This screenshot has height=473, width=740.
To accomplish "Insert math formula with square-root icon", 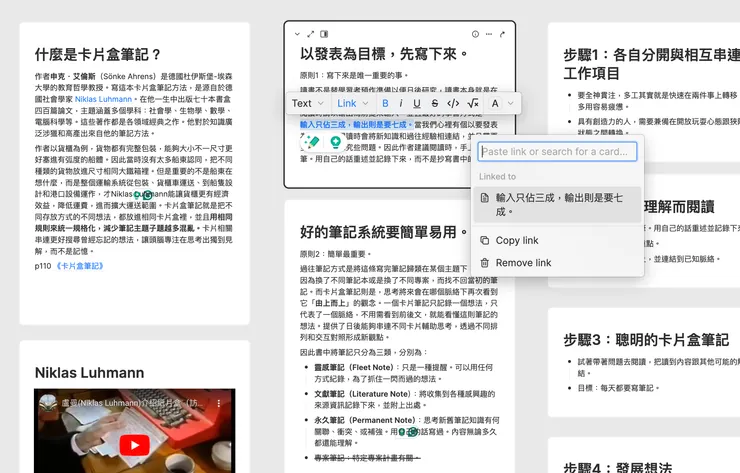I will (473, 103).
